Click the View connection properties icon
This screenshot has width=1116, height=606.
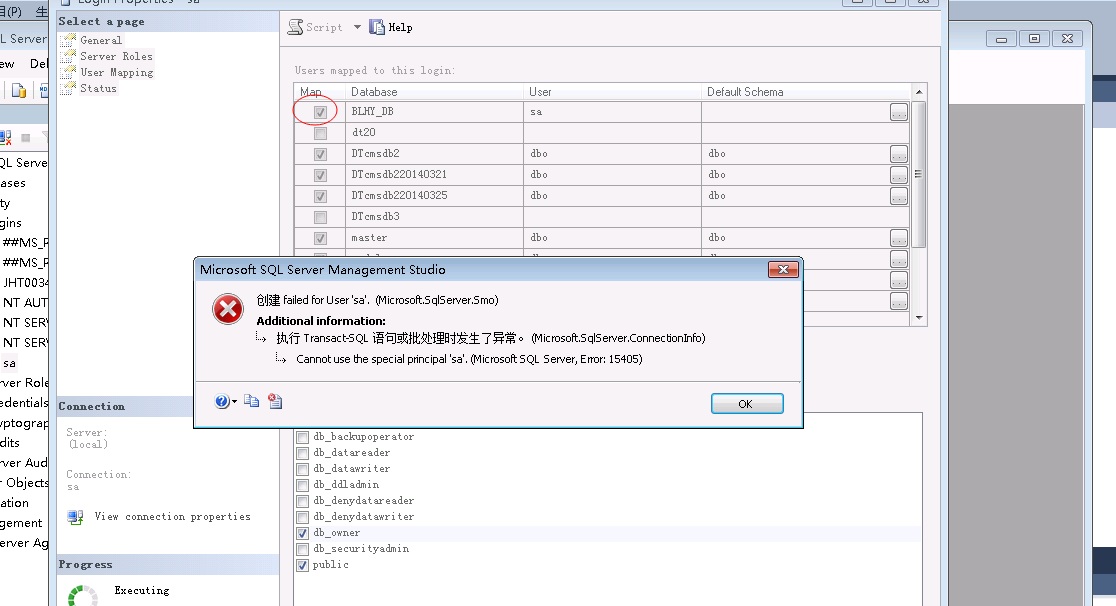[x=75, y=517]
